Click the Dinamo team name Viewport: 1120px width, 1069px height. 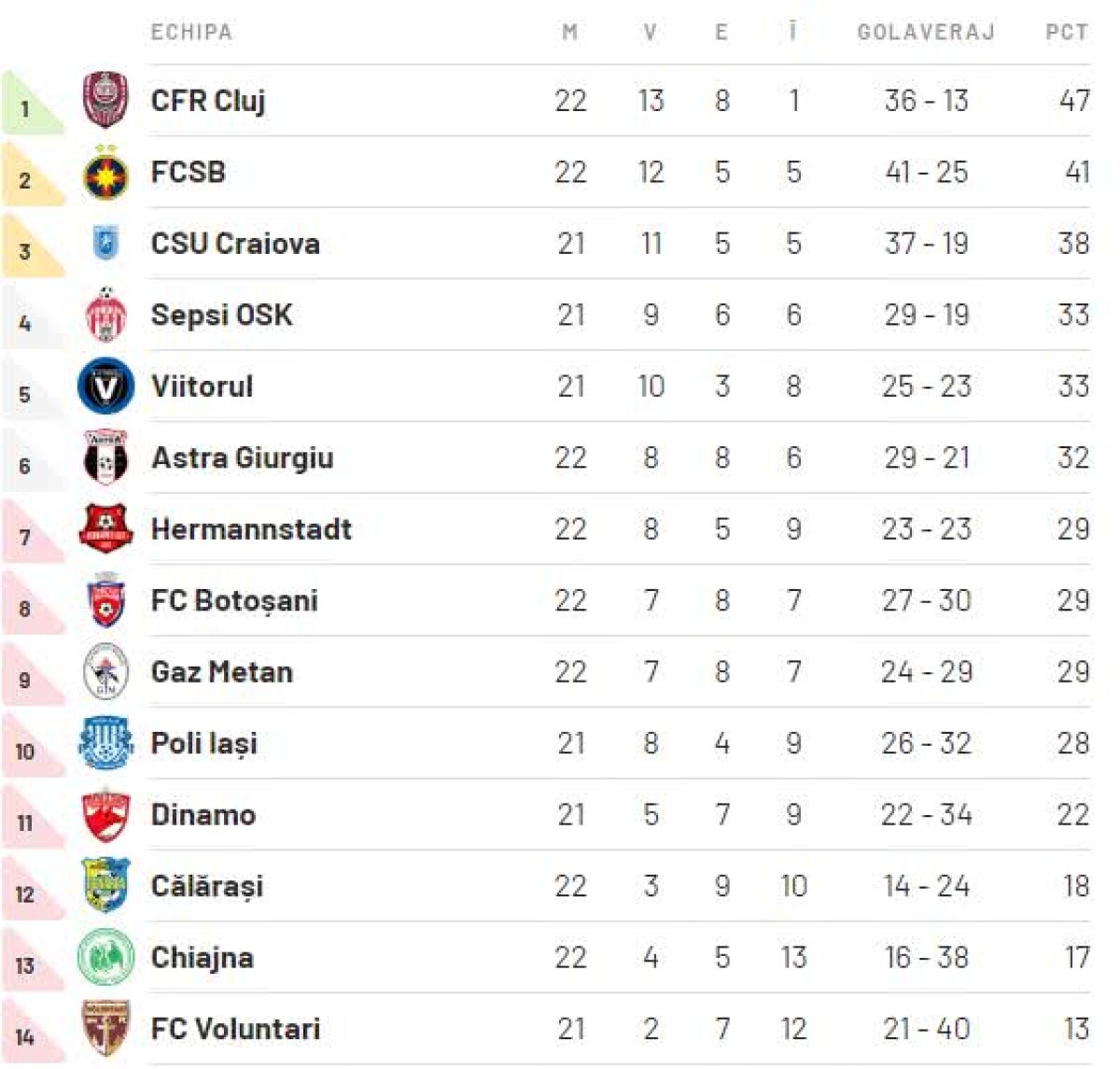[203, 815]
